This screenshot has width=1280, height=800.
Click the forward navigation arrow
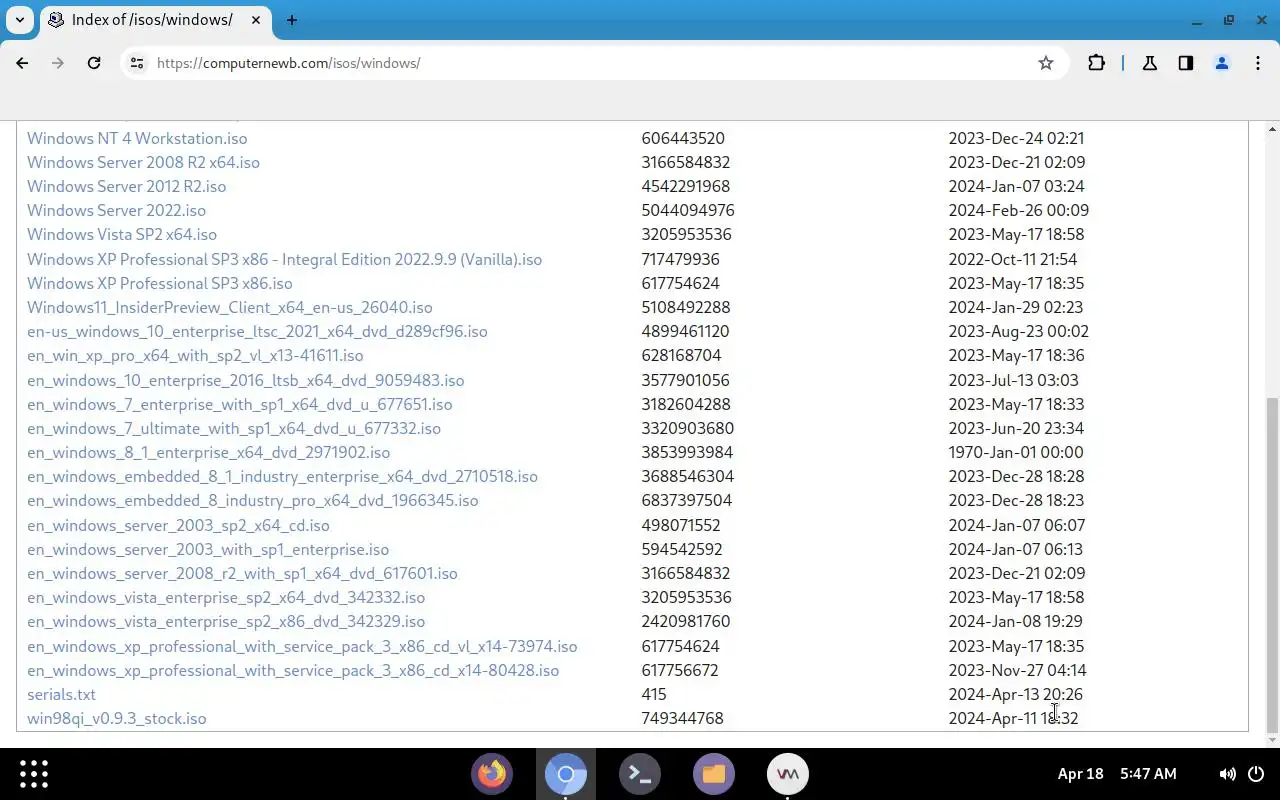point(58,63)
